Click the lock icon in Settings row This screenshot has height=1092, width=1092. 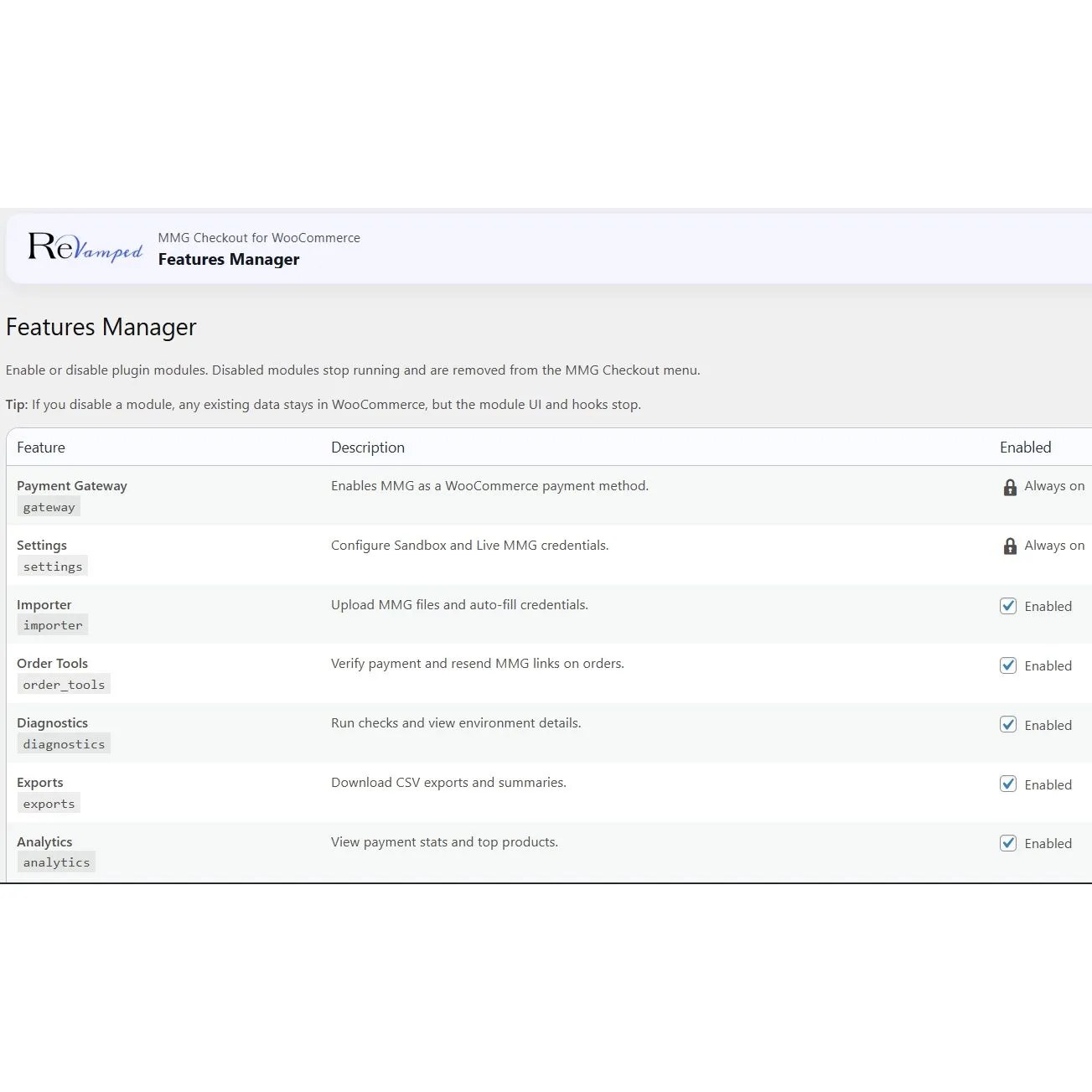[1010, 546]
